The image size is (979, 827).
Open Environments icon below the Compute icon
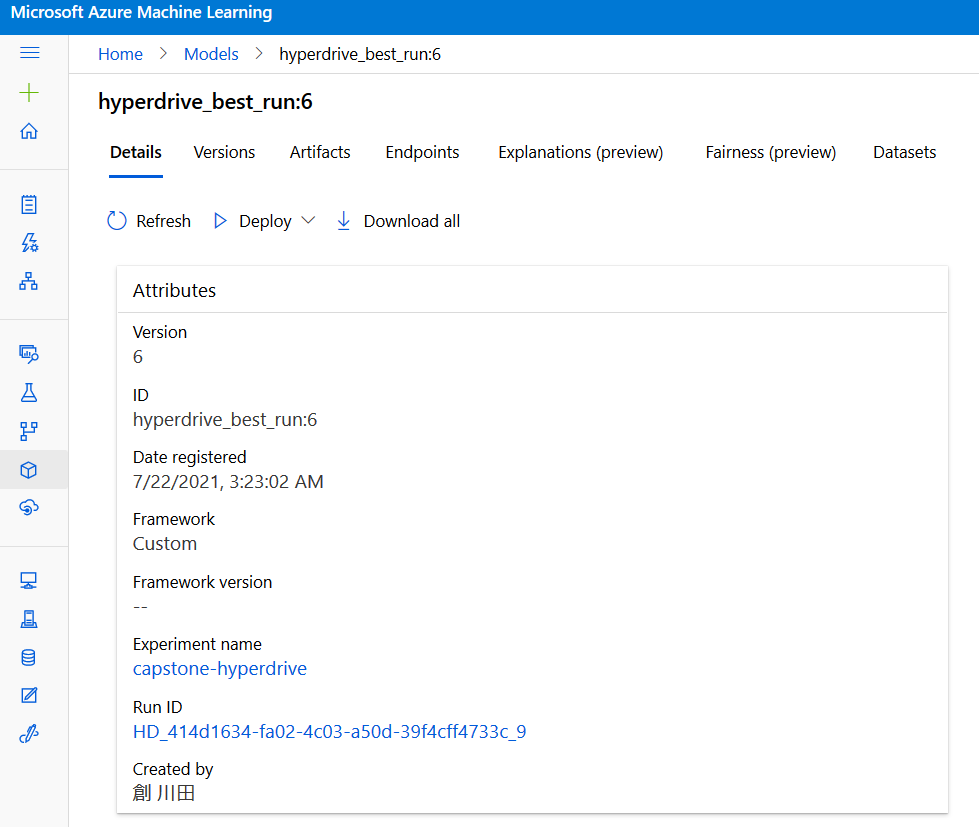29,619
